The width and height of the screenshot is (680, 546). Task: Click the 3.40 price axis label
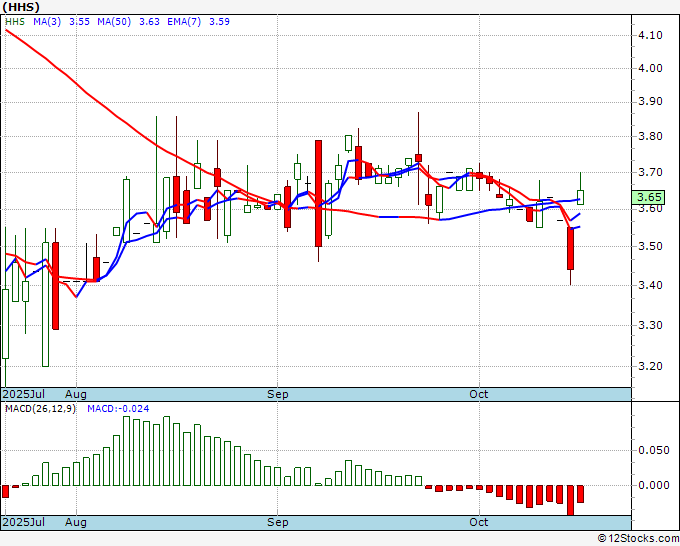[651, 285]
